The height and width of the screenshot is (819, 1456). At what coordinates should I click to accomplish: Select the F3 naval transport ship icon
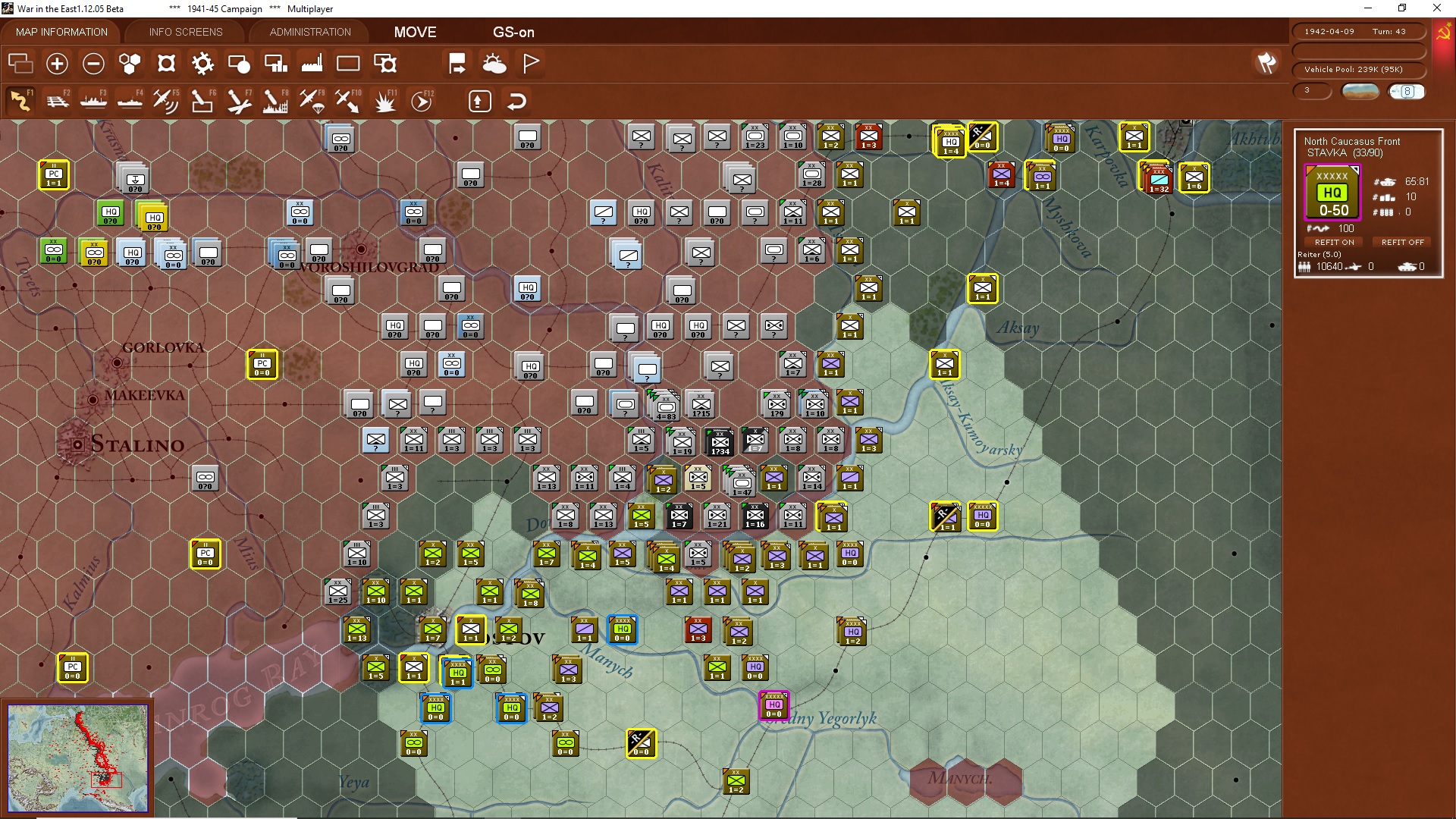point(93,100)
